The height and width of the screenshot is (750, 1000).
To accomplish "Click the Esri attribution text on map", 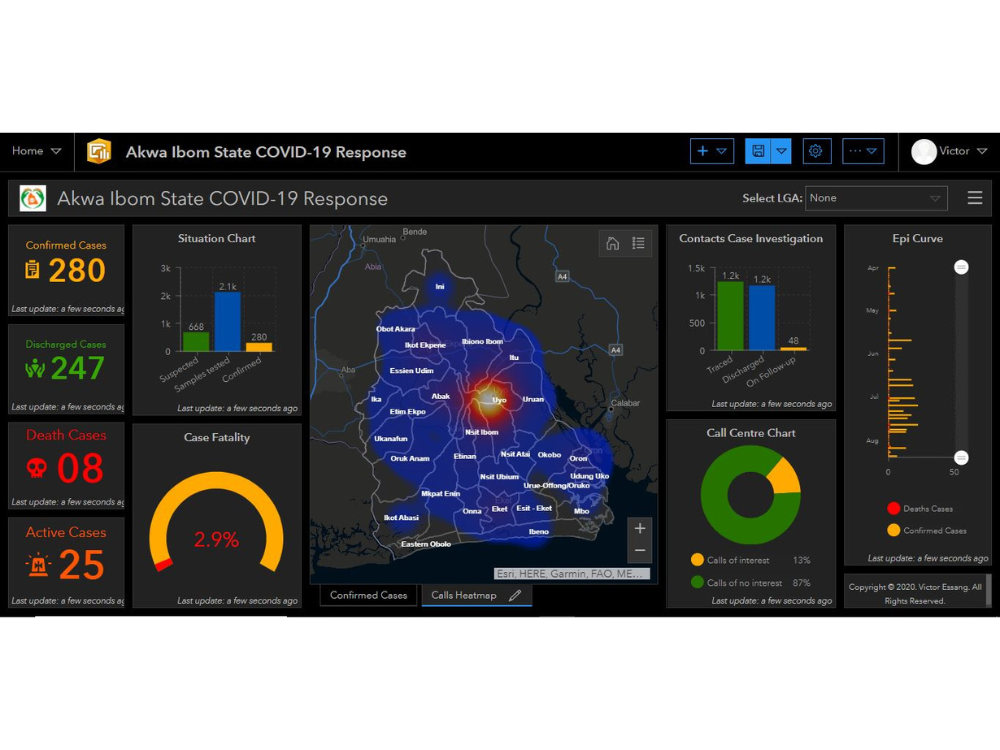I will [571, 574].
